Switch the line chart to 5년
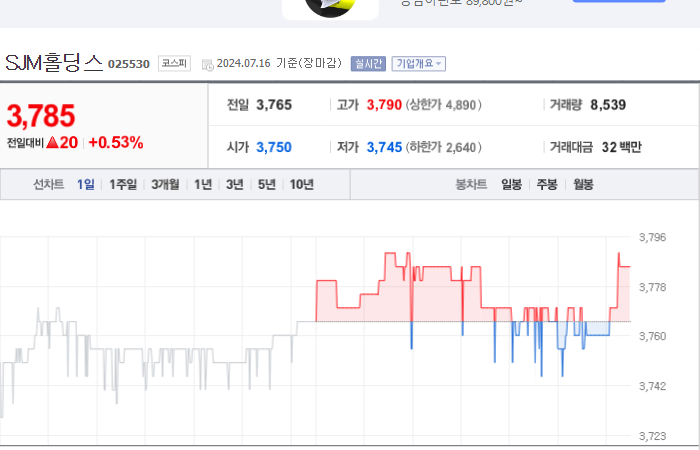The image size is (700, 450). [x=267, y=184]
